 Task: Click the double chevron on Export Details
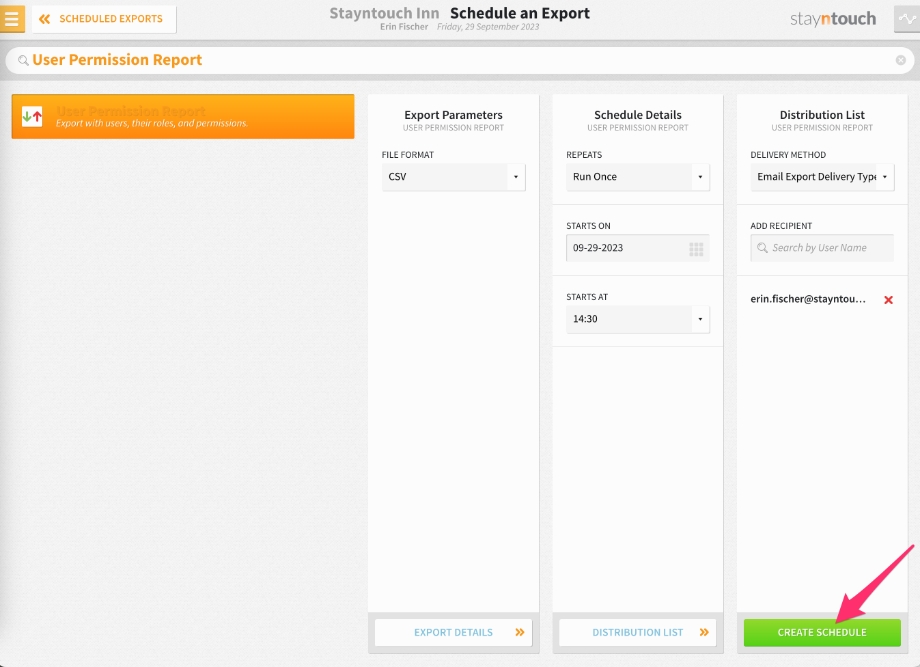(520, 632)
